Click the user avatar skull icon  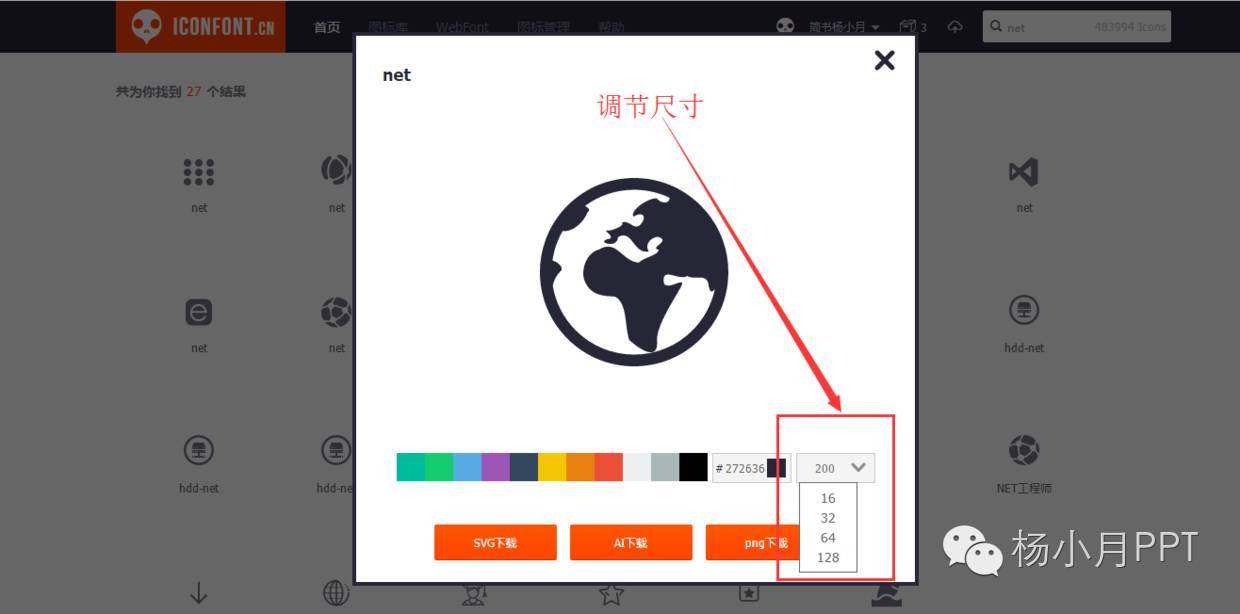[x=786, y=27]
